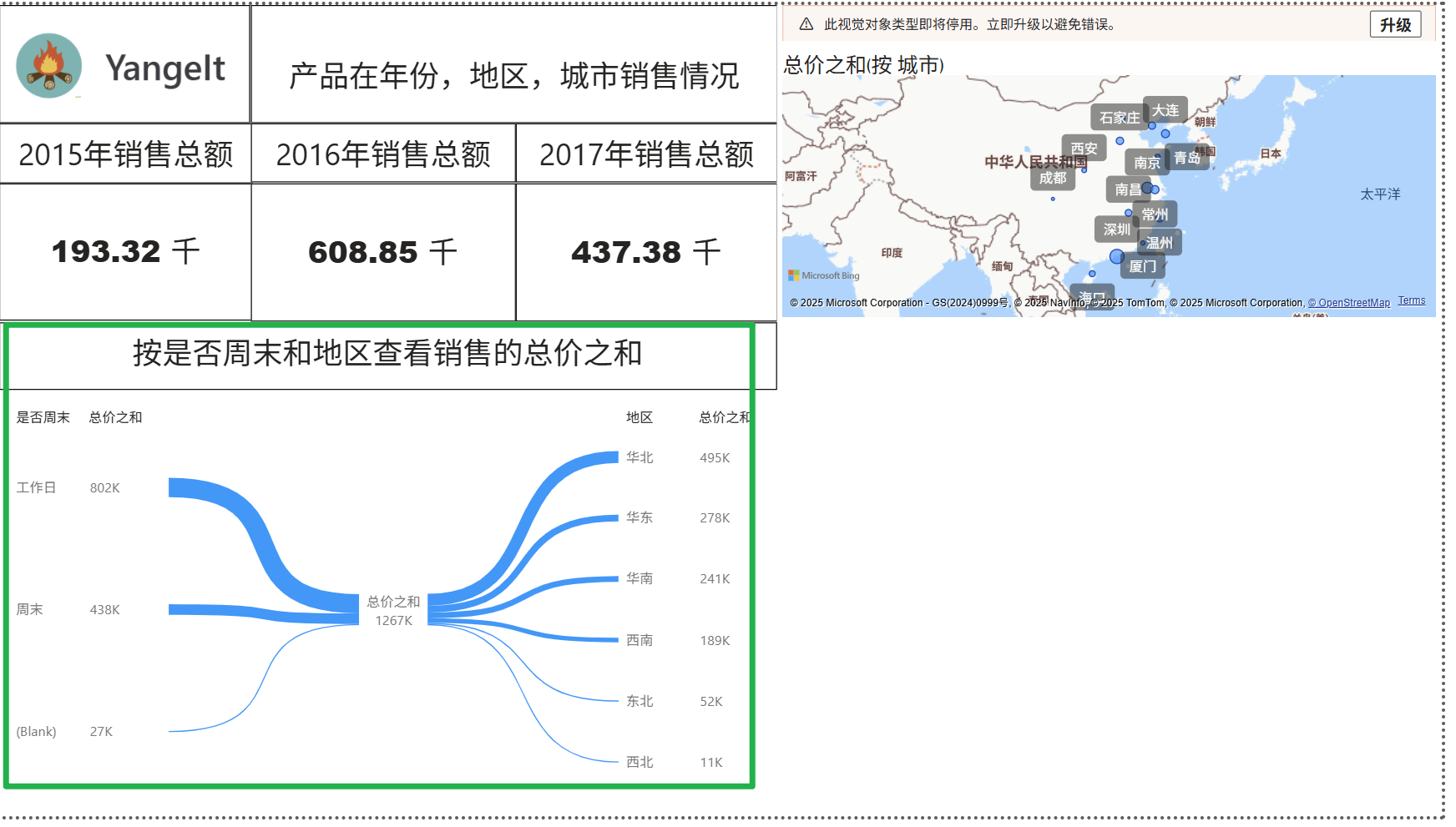Click the 成都 city label on map
The image size is (1456, 827).
point(1052,178)
